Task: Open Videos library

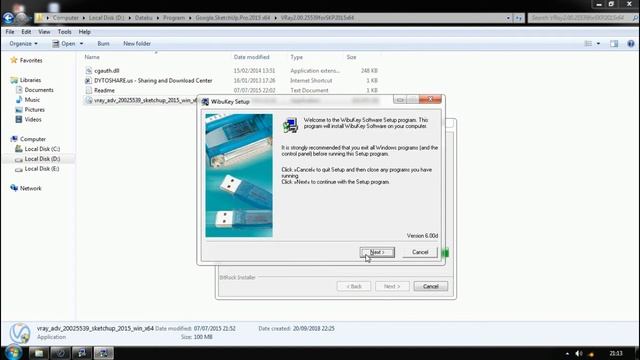Action: click(x=33, y=120)
